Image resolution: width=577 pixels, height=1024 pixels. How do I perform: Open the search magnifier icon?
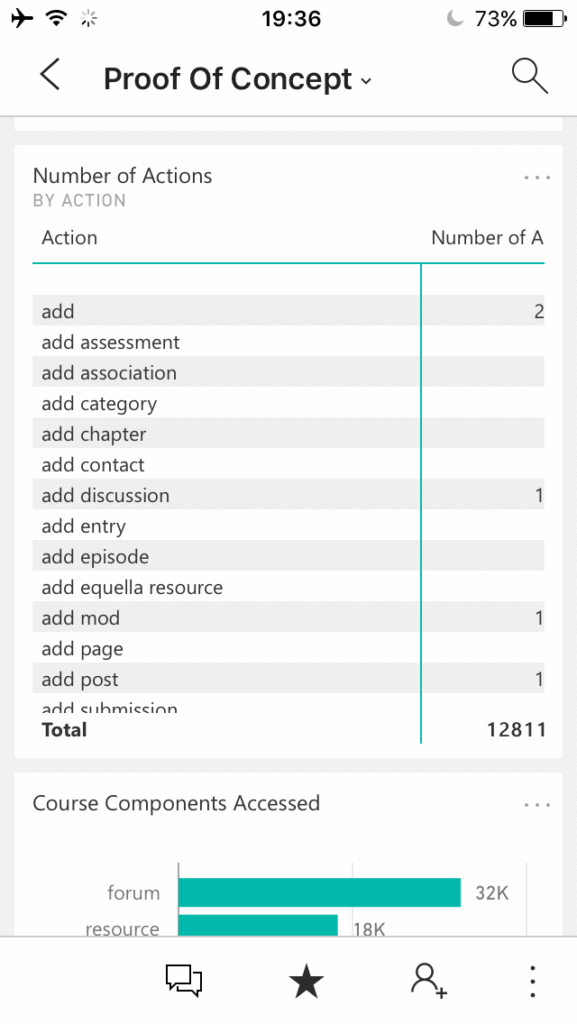(x=529, y=76)
